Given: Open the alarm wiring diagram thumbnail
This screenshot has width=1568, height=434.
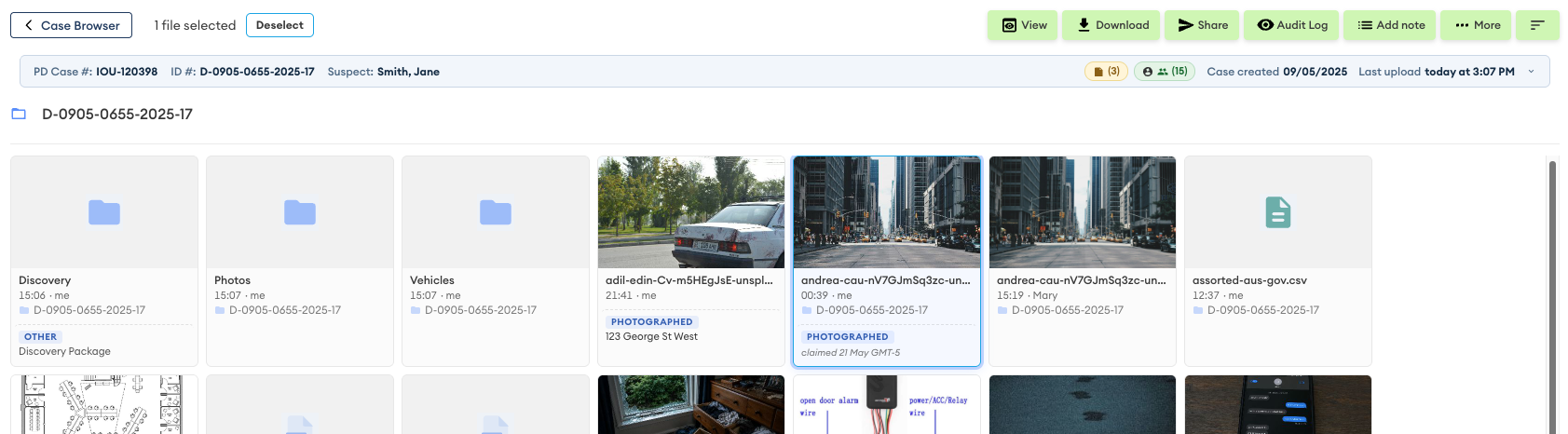Looking at the screenshot, I should coord(887,405).
